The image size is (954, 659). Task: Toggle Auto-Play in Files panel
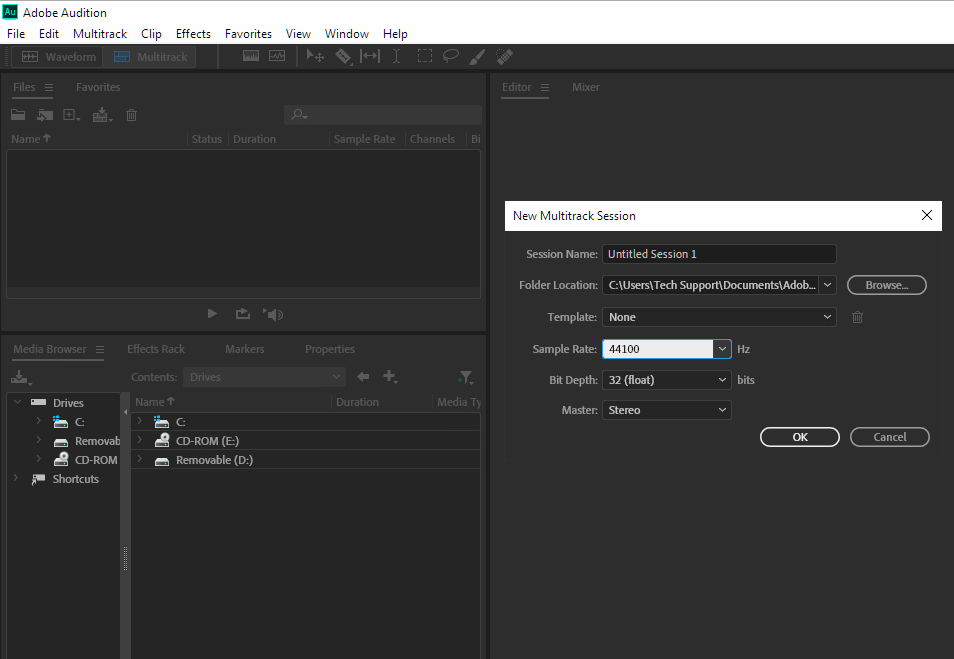coord(273,314)
